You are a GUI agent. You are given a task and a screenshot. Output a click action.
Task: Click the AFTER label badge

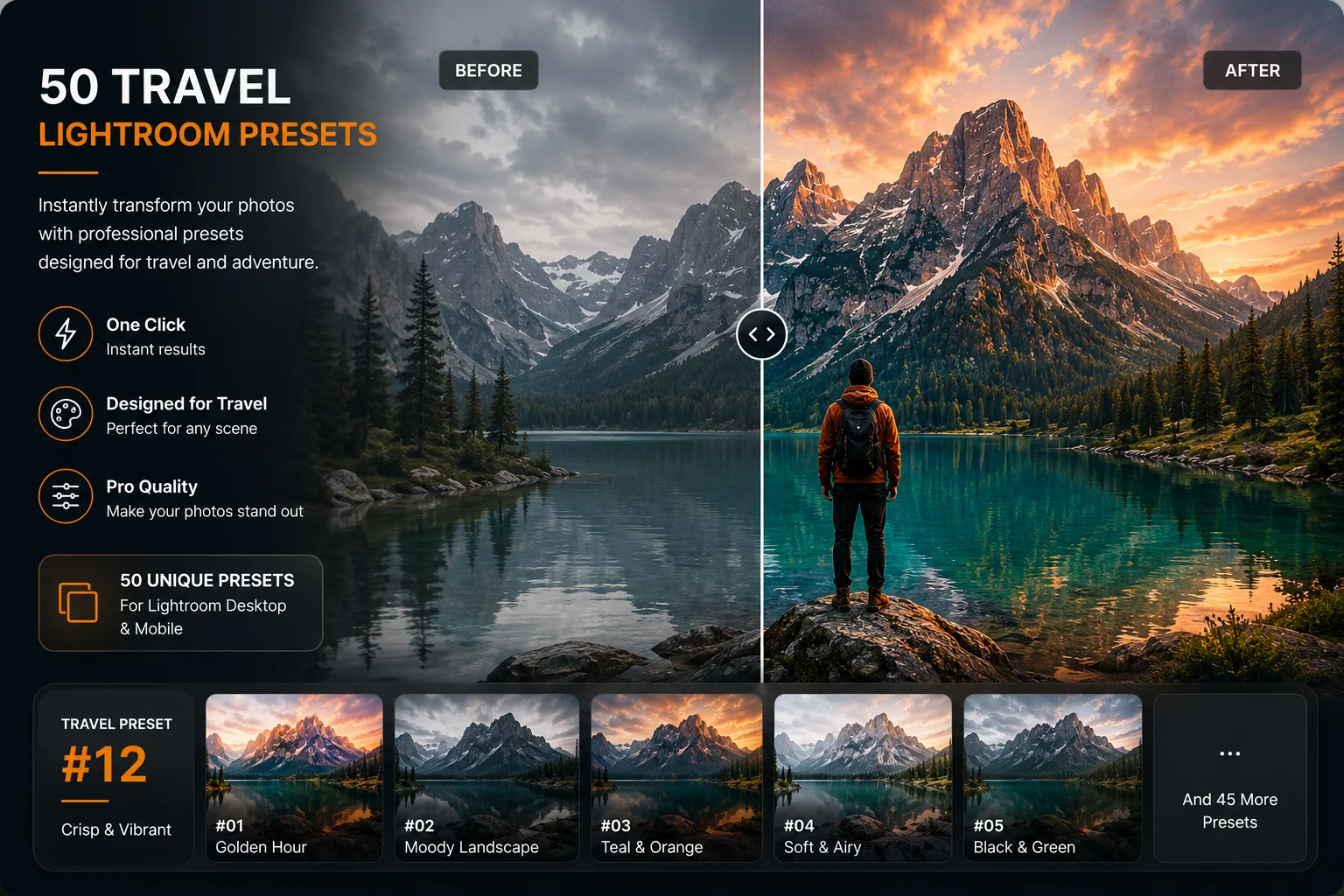[x=1252, y=71]
